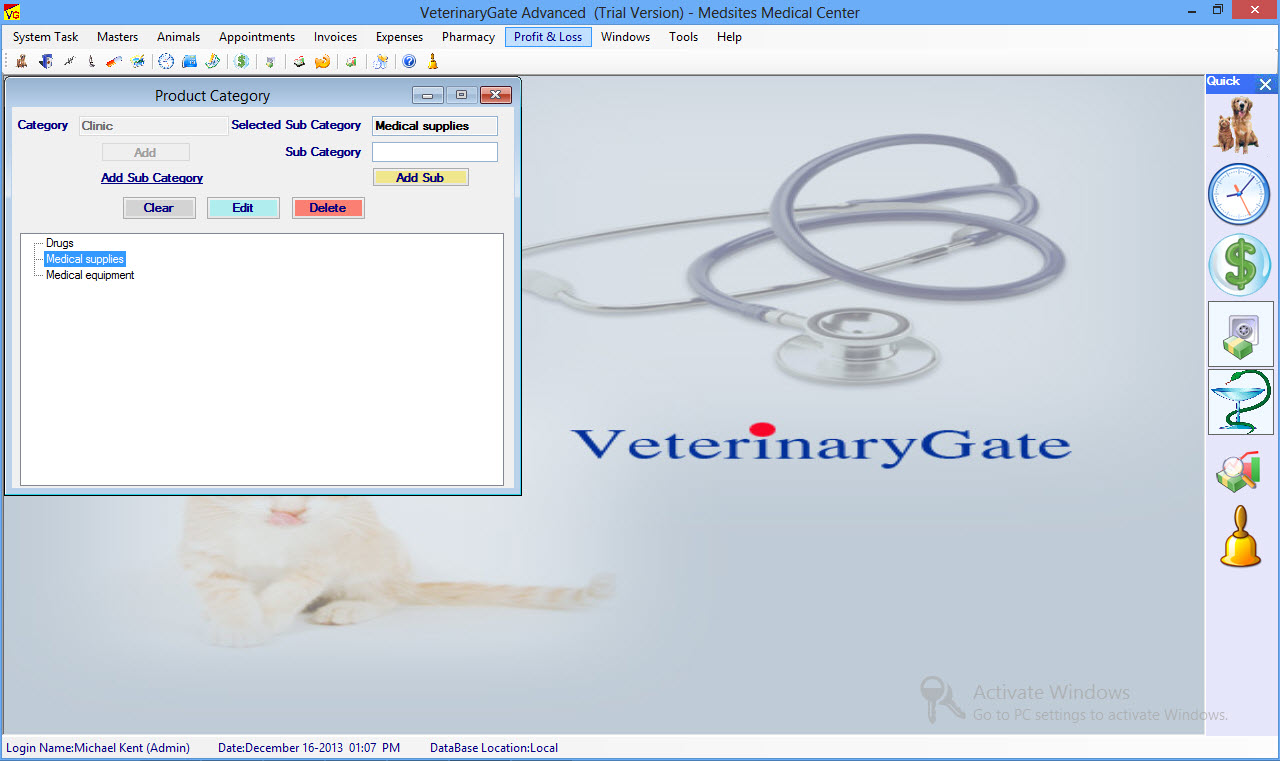Open the safe with cash Quick icon
The image size is (1280, 761).
tap(1240, 334)
